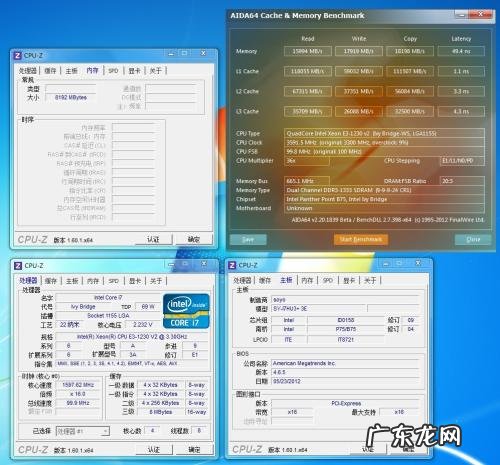
Task: Click 确定 button in memory CPU-Z window
Action: pyautogui.click(x=194, y=239)
